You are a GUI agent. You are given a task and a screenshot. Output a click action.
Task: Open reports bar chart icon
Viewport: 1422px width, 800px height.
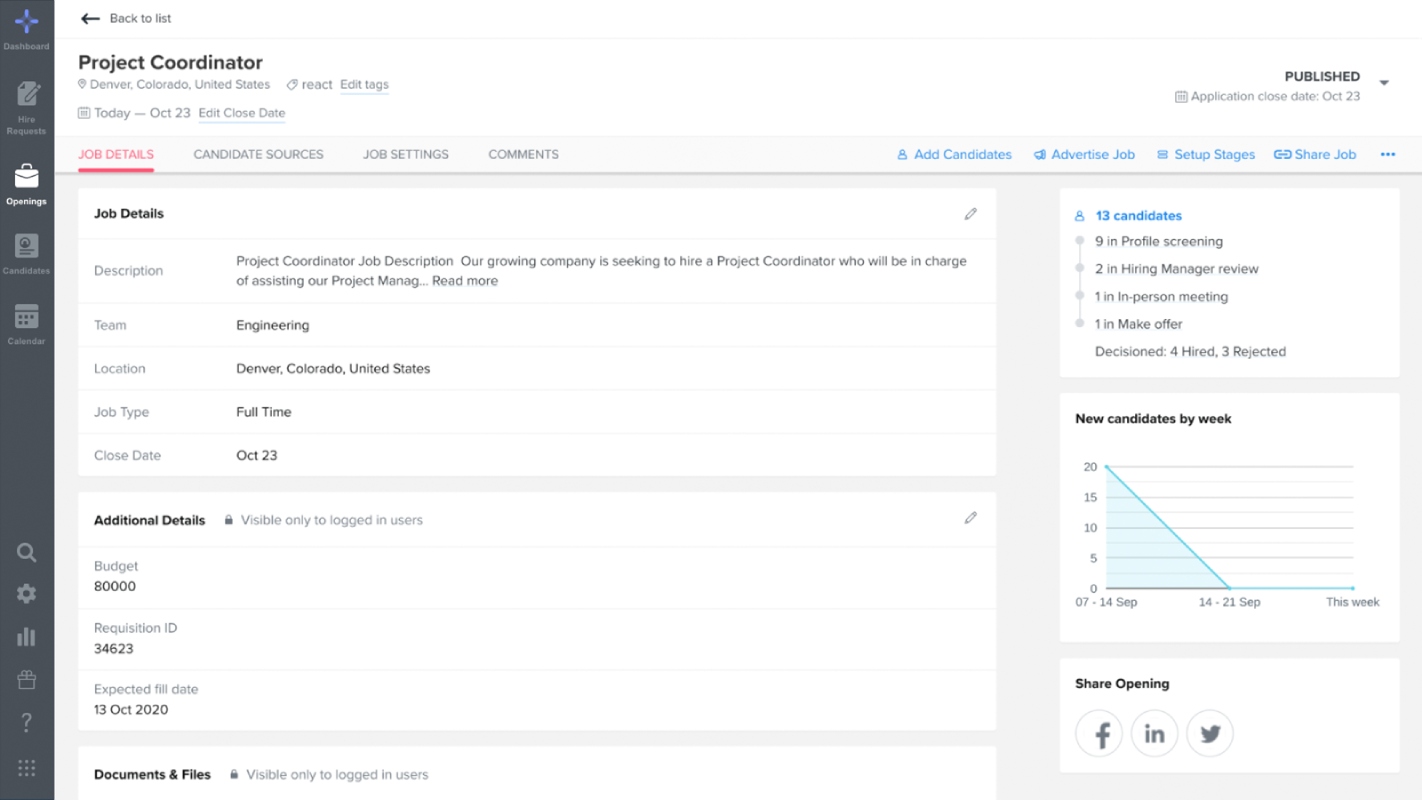point(27,637)
